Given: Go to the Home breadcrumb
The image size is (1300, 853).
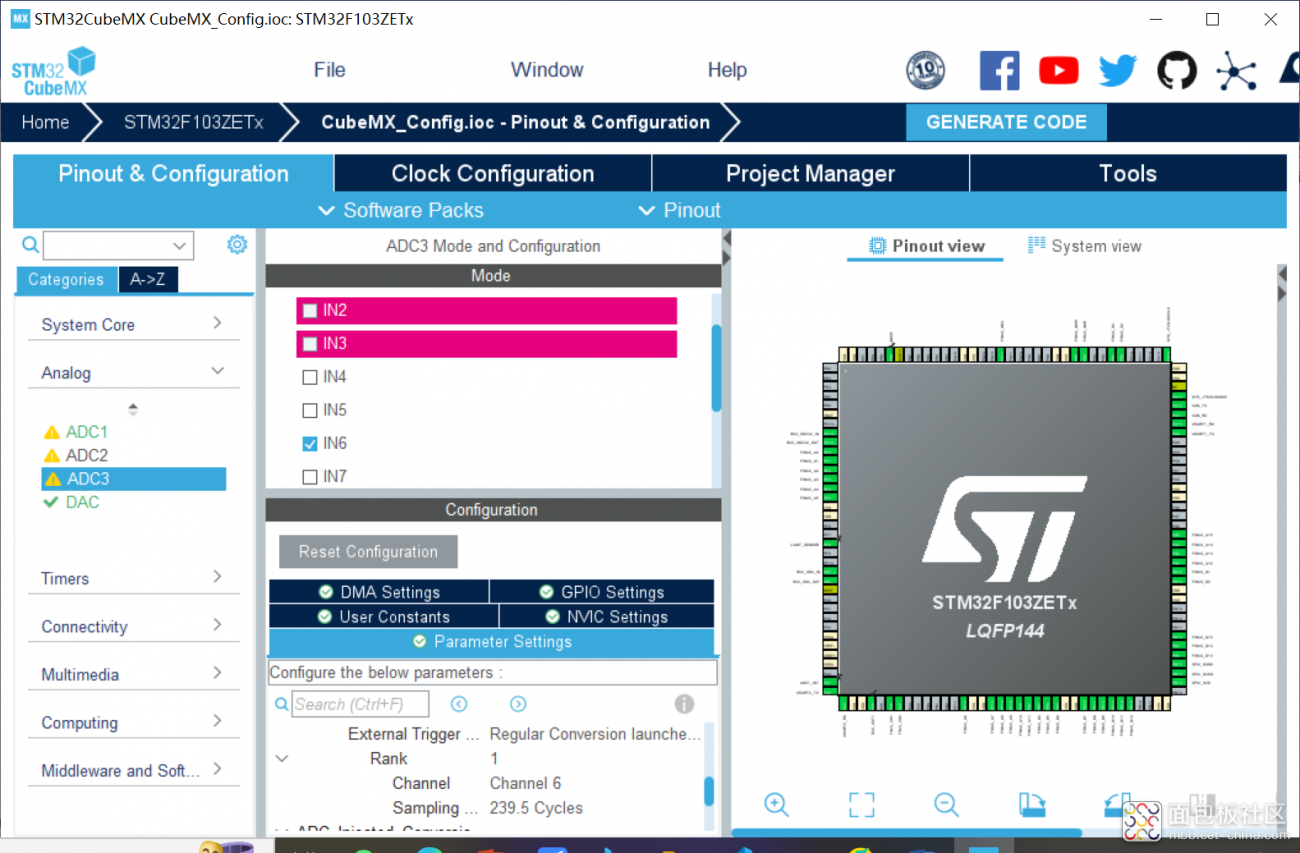Looking at the screenshot, I should pyautogui.click(x=46, y=122).
